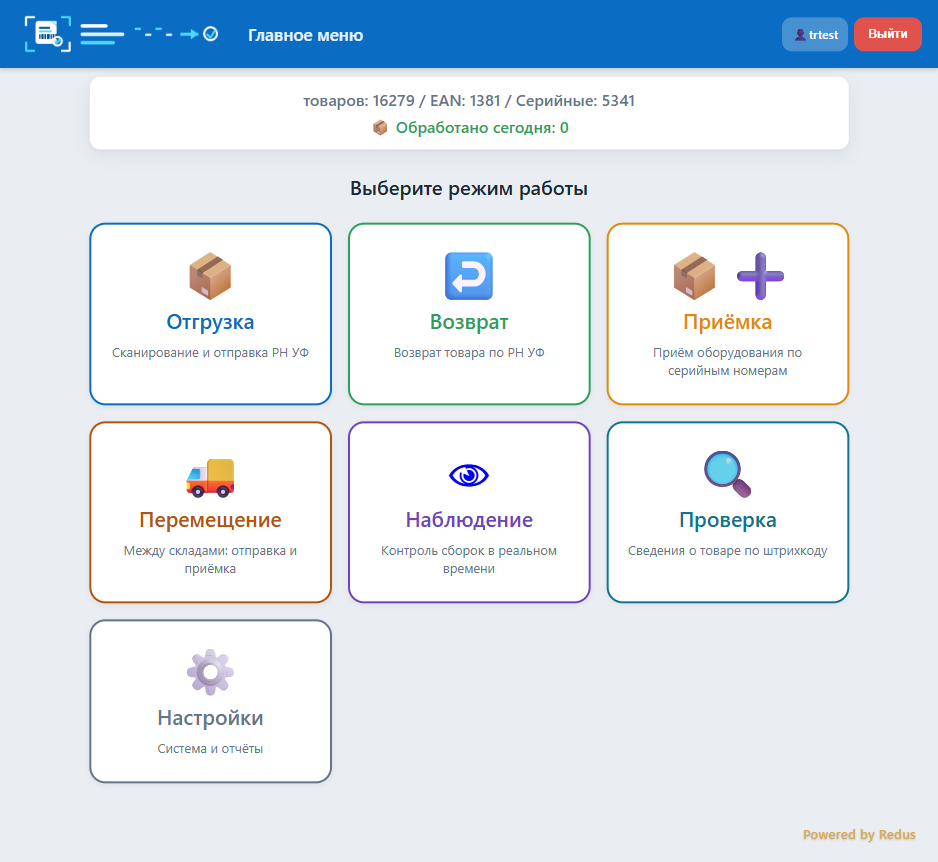Click the Главное меню header title
The width and height of the screenshot is (938, 862).
click(305, 35)
